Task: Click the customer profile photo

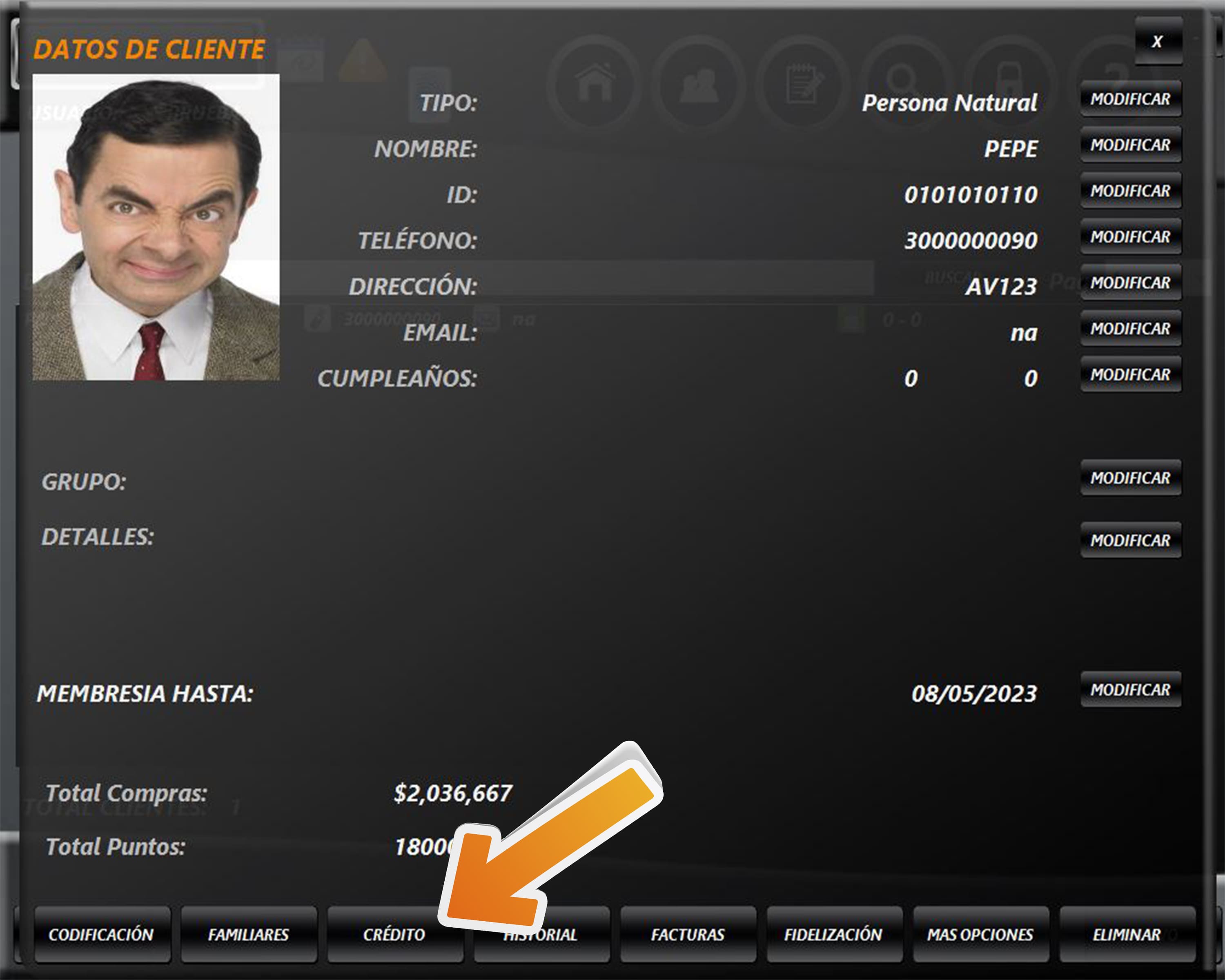Action: coord(156,227)
